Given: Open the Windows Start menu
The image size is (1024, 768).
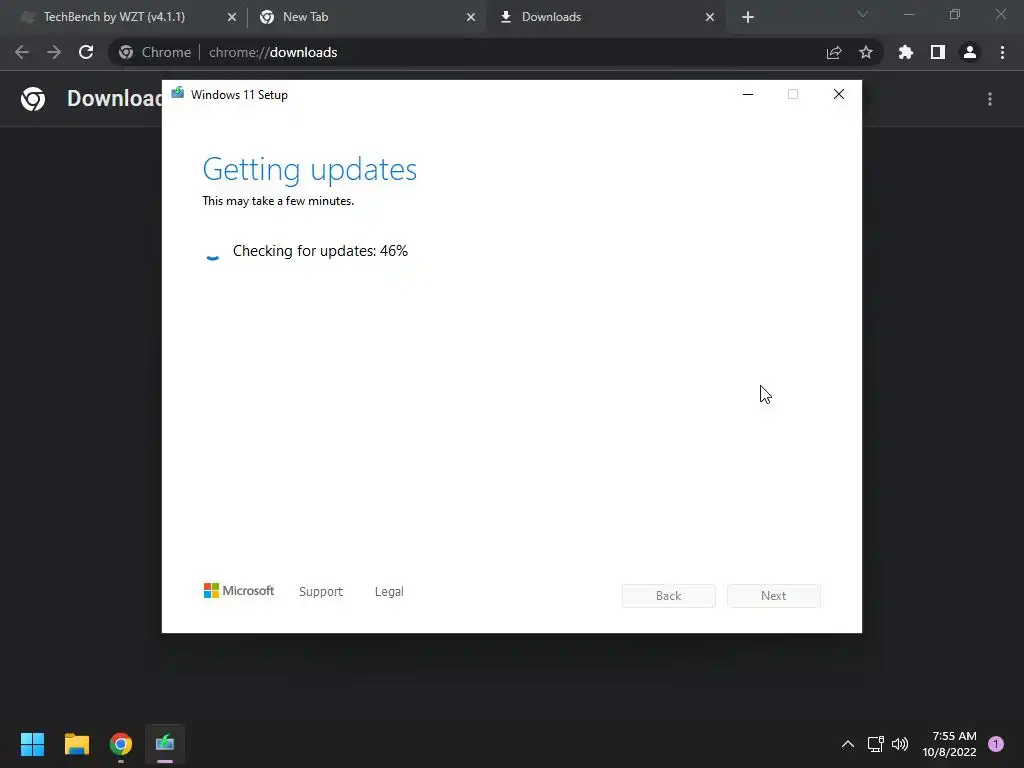Looking at the screenshot, I should tap(32, 744).
